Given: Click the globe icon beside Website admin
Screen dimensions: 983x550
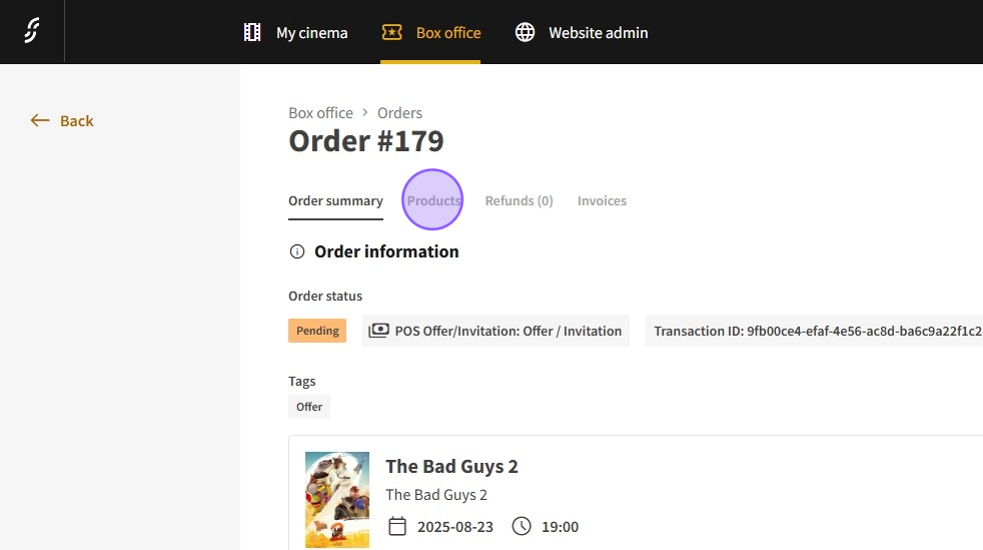Looking at the screenshot, I should click(x=525, y=33).
